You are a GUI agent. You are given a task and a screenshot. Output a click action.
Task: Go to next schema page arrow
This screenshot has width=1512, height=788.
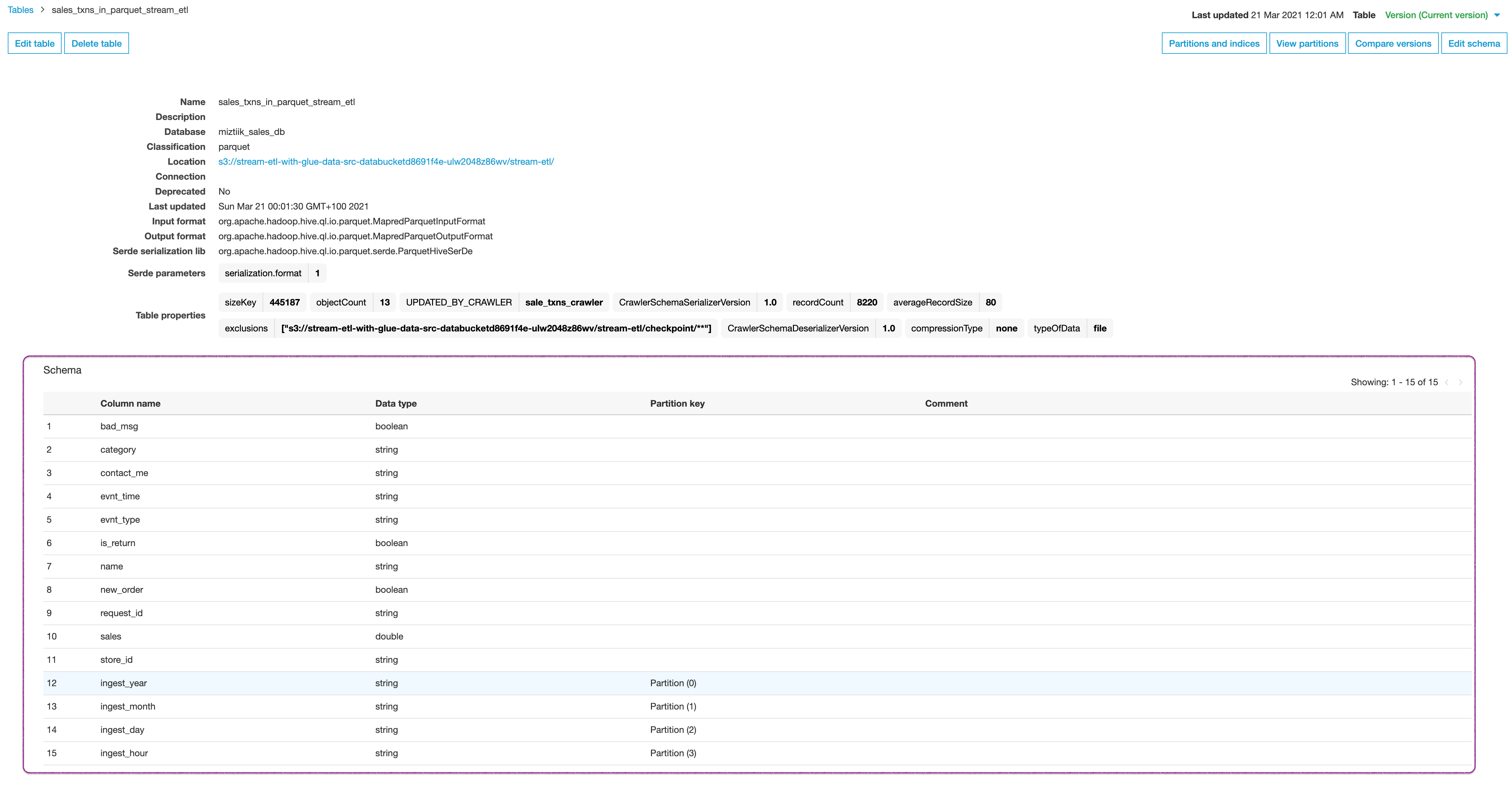1460,382
